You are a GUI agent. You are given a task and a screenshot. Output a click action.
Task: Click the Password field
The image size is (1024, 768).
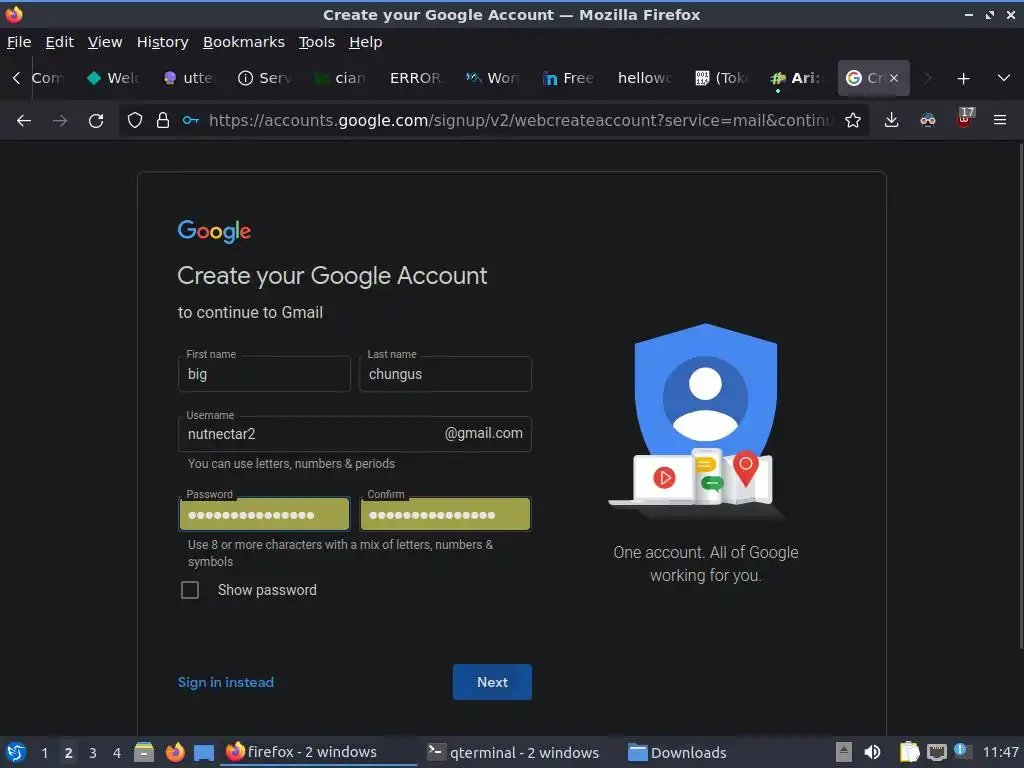(264, 514)
